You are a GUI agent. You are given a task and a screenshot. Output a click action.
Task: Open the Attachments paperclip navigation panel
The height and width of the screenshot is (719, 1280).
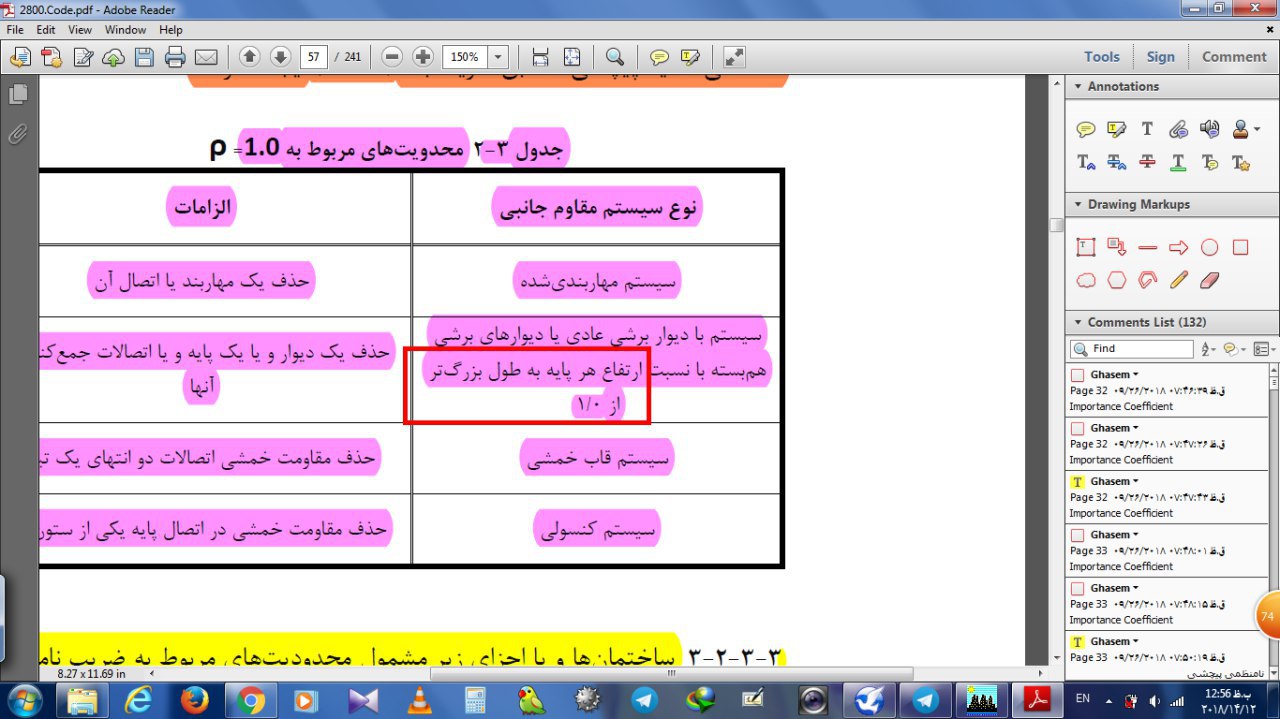point(18,134)
